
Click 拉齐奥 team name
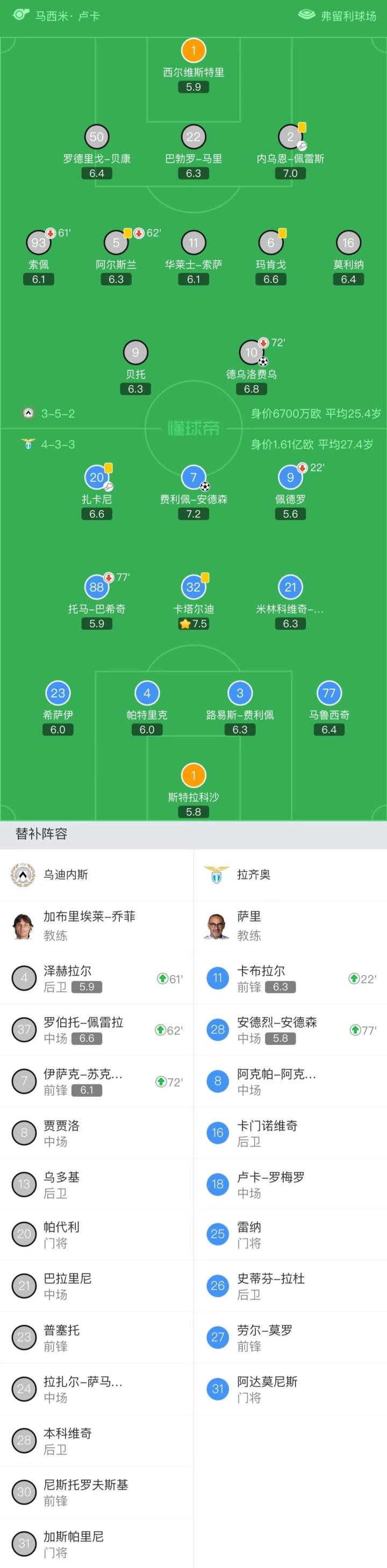coord(254,875)
